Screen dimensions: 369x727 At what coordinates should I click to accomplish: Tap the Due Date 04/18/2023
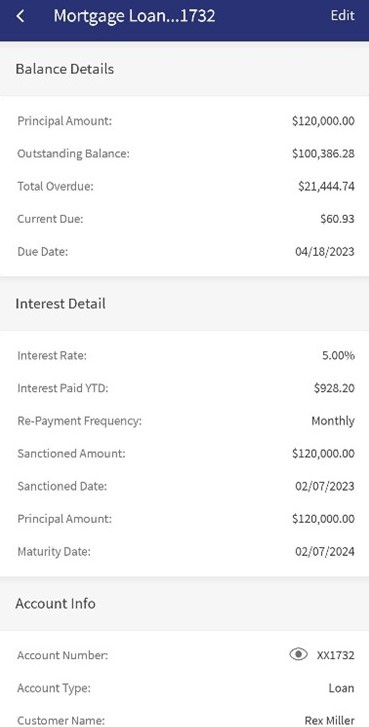click(x=325, y=252)
